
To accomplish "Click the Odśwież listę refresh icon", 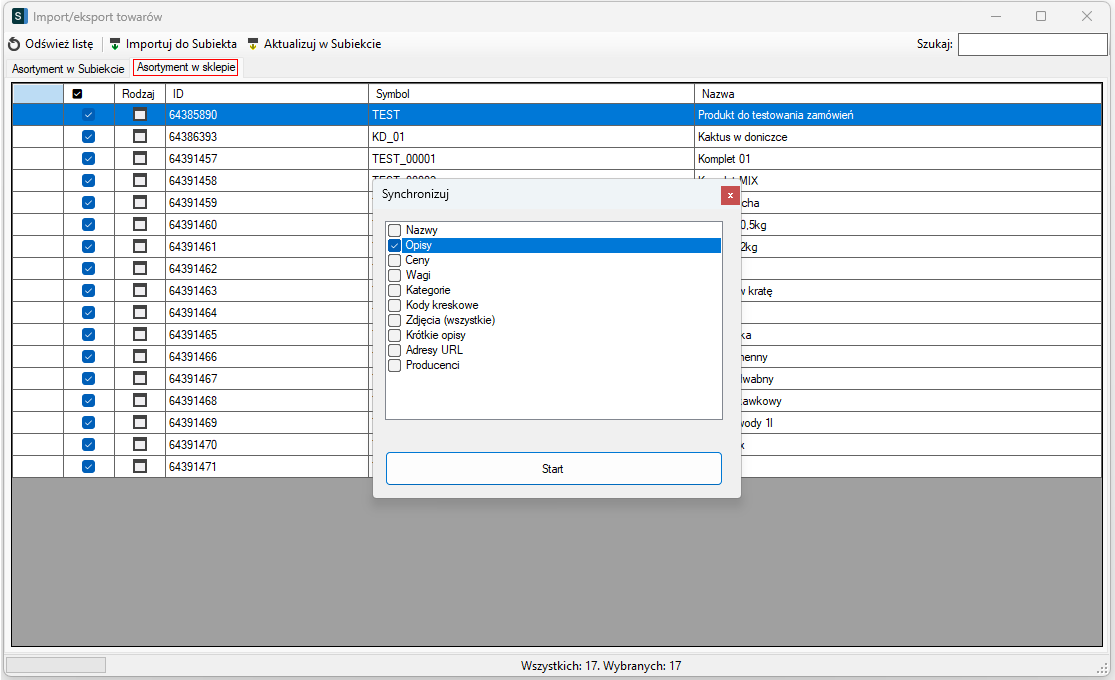I will click(14, 45).
